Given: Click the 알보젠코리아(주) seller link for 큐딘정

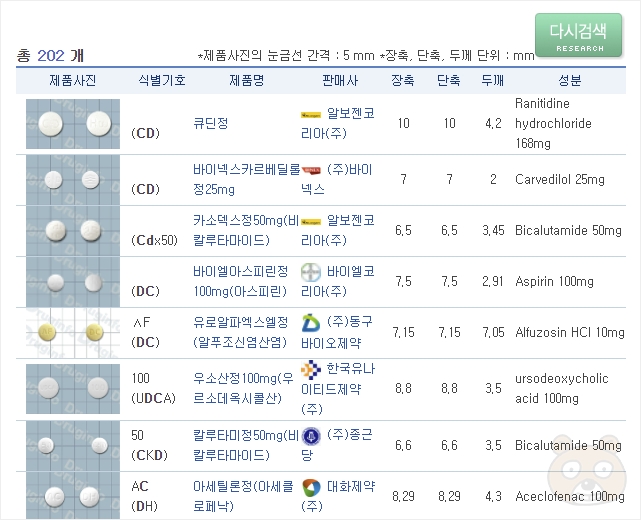Looking at the screenshot, I should tap(338, 123).
